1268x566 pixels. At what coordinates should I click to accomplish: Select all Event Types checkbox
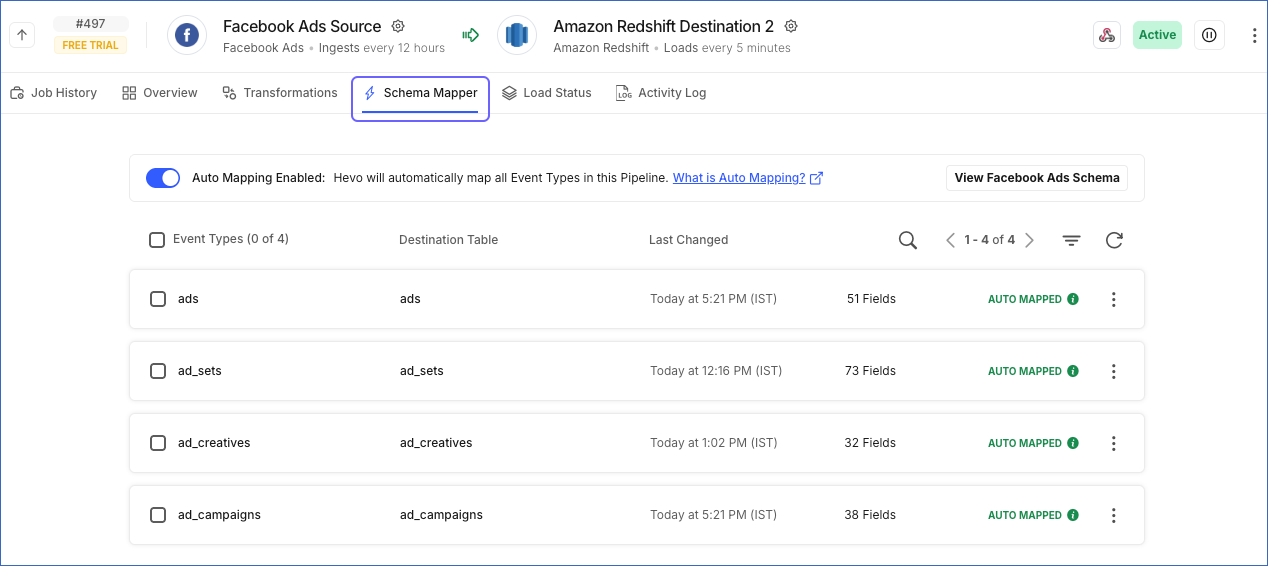click(157, 240)
